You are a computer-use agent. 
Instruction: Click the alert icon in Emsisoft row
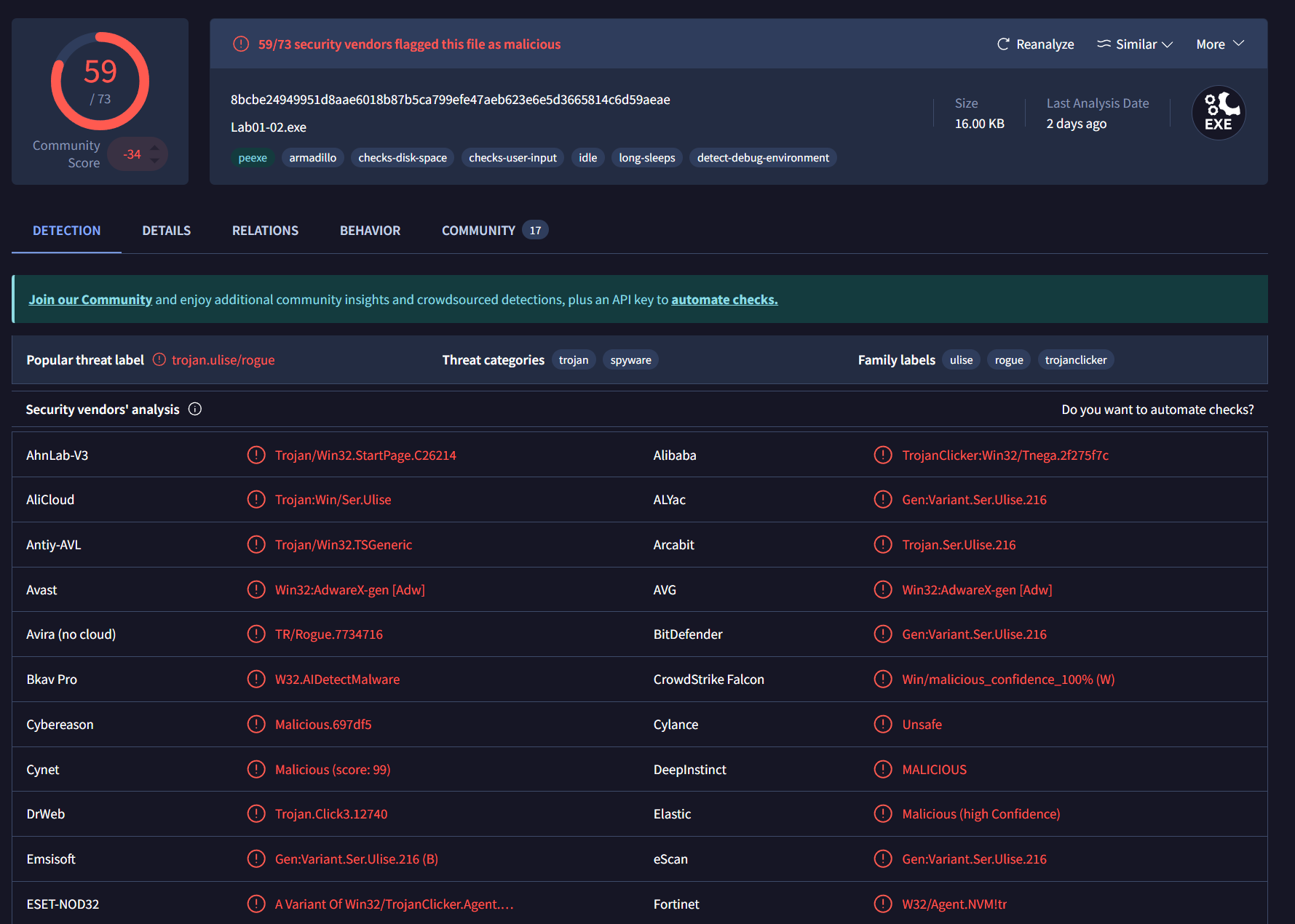pyautogui.click(x=256, y=859)
